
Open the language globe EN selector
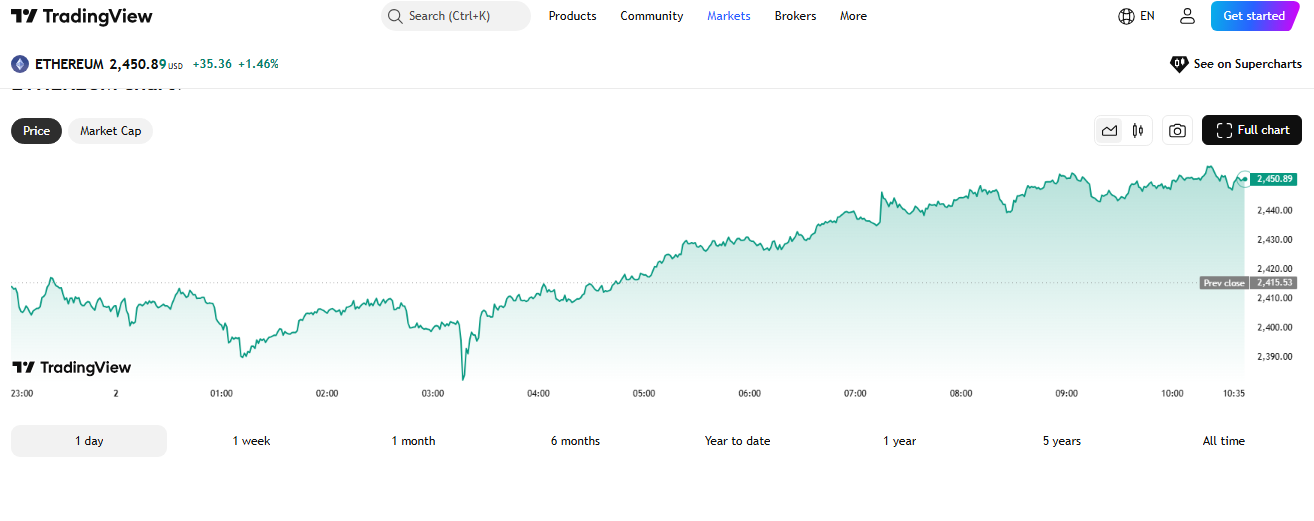1136,16
